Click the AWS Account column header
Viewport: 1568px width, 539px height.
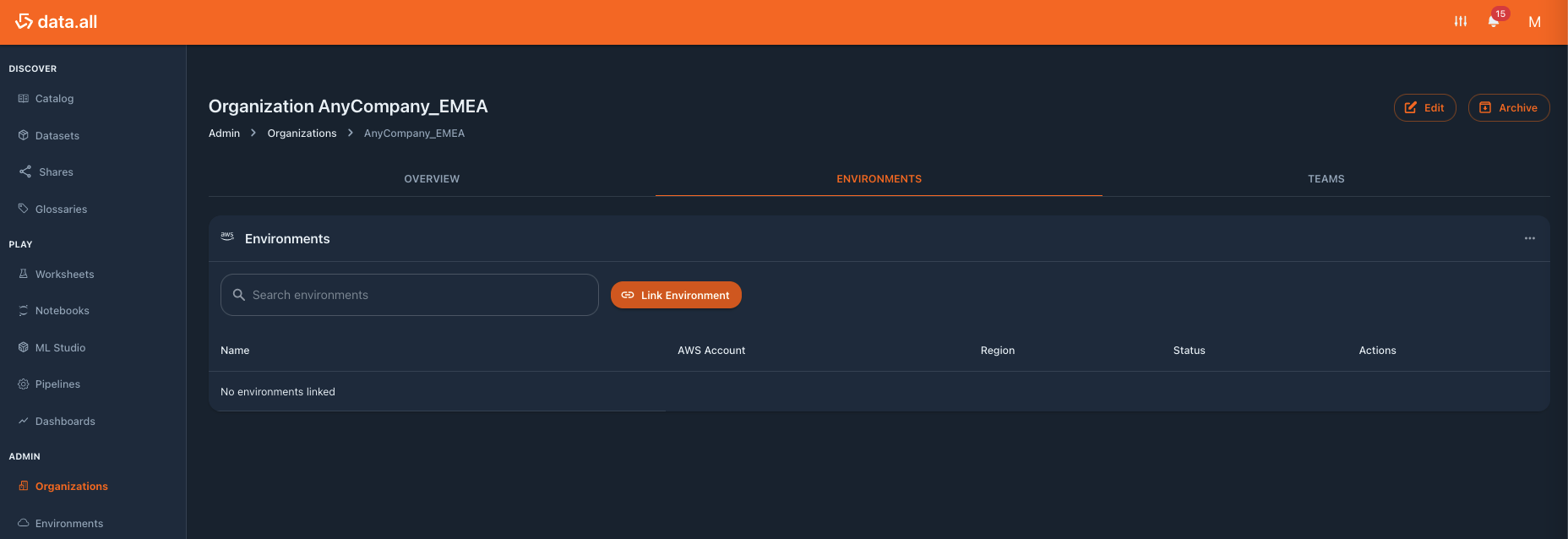coord(711,351)
